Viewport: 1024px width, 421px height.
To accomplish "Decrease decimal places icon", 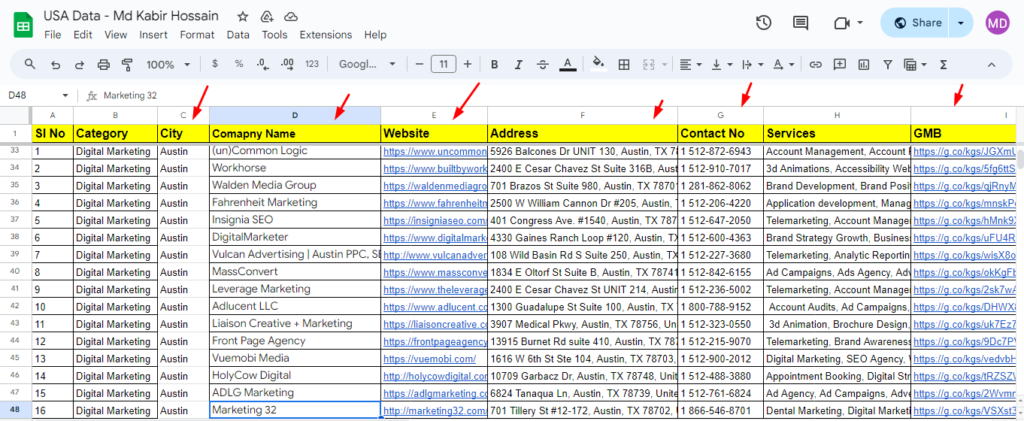I will 263,64.
